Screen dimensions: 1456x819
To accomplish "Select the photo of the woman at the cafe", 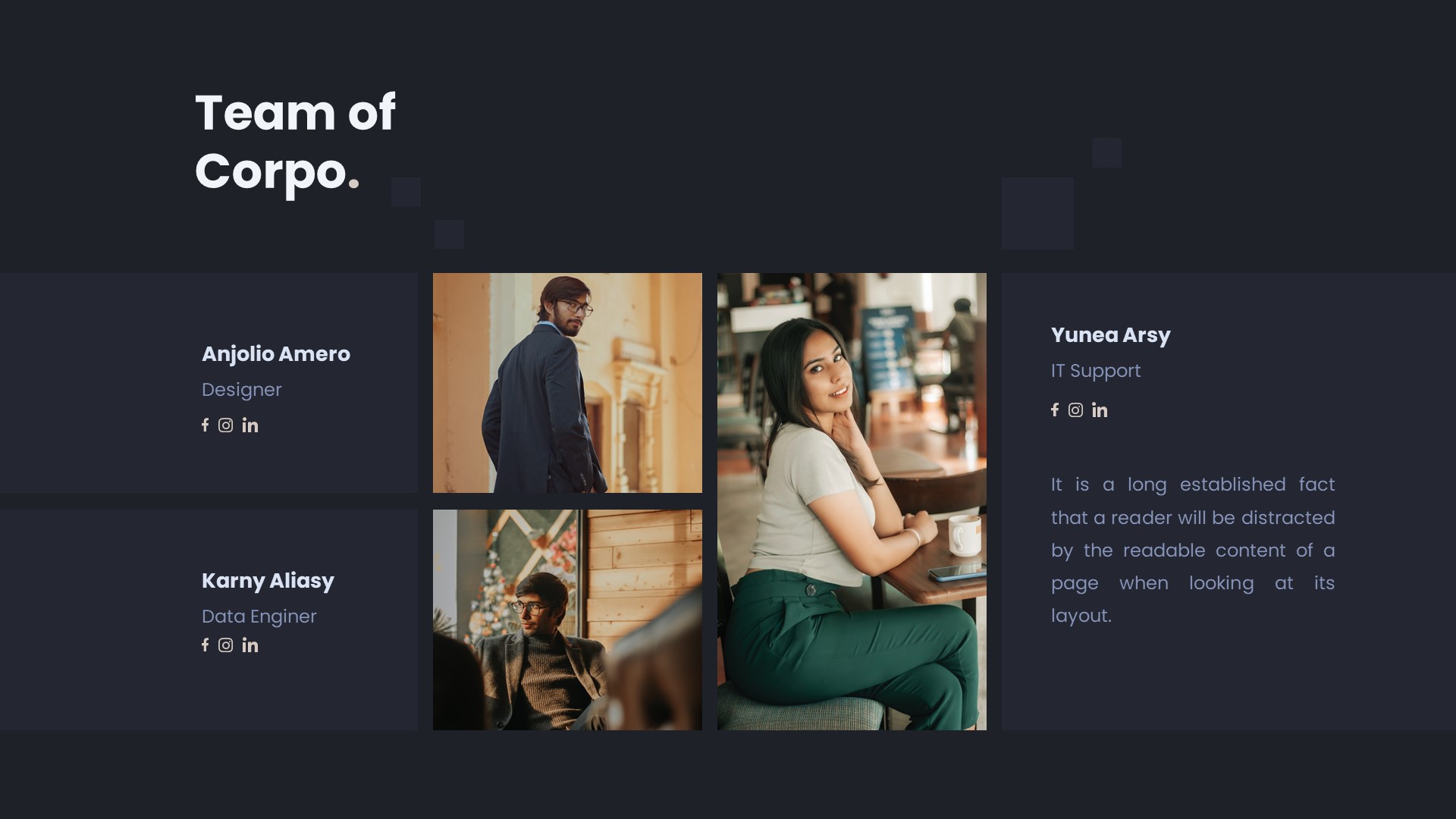I will click(x=852, y=500).
